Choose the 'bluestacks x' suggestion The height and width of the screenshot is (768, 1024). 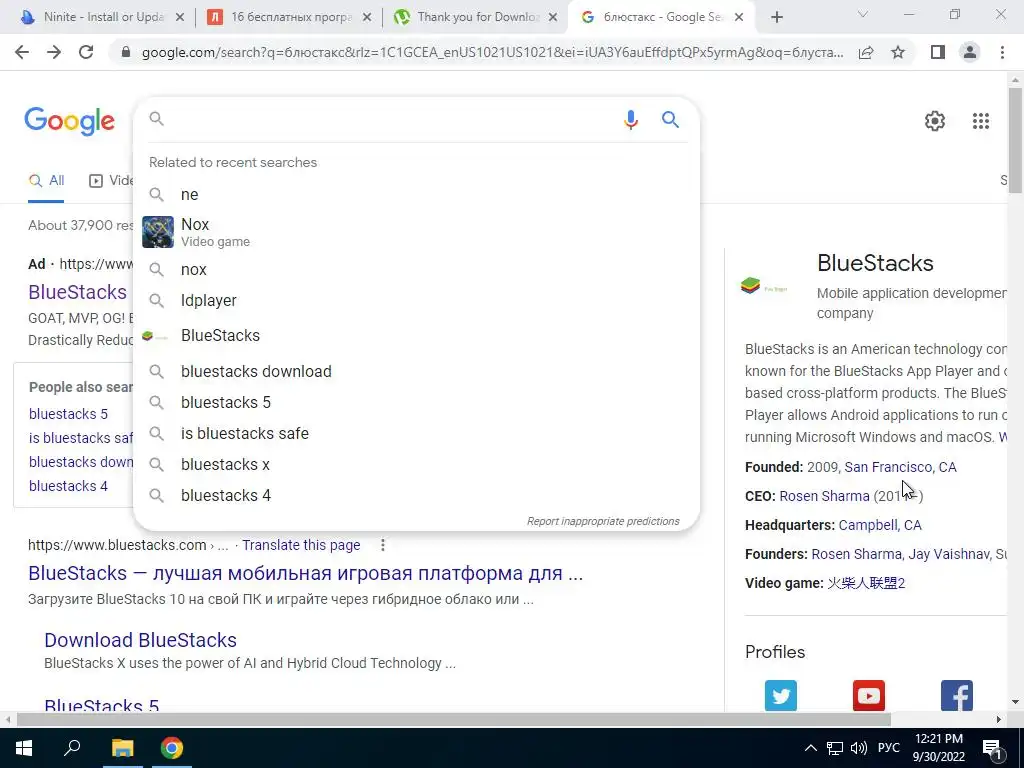(416, 464)
